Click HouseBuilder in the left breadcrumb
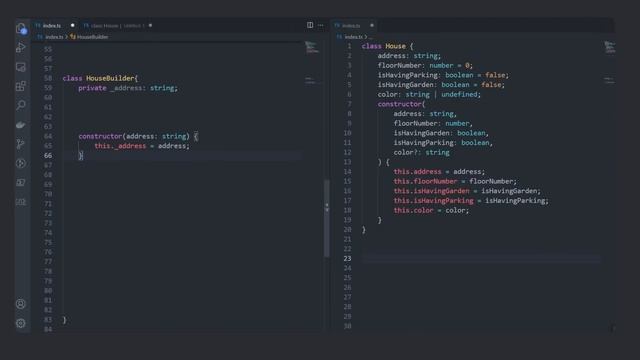640x360 pixels. [x=93, y=37]
